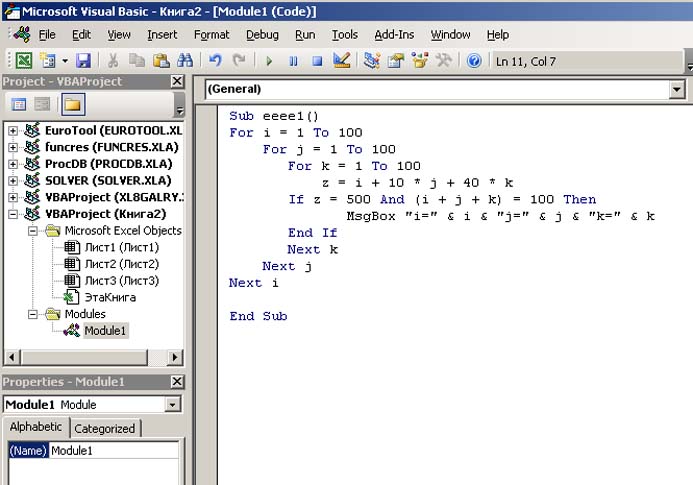The image size is (693, 485).
Task: Click the Find binoculars icon
Action: coord(186,61)
